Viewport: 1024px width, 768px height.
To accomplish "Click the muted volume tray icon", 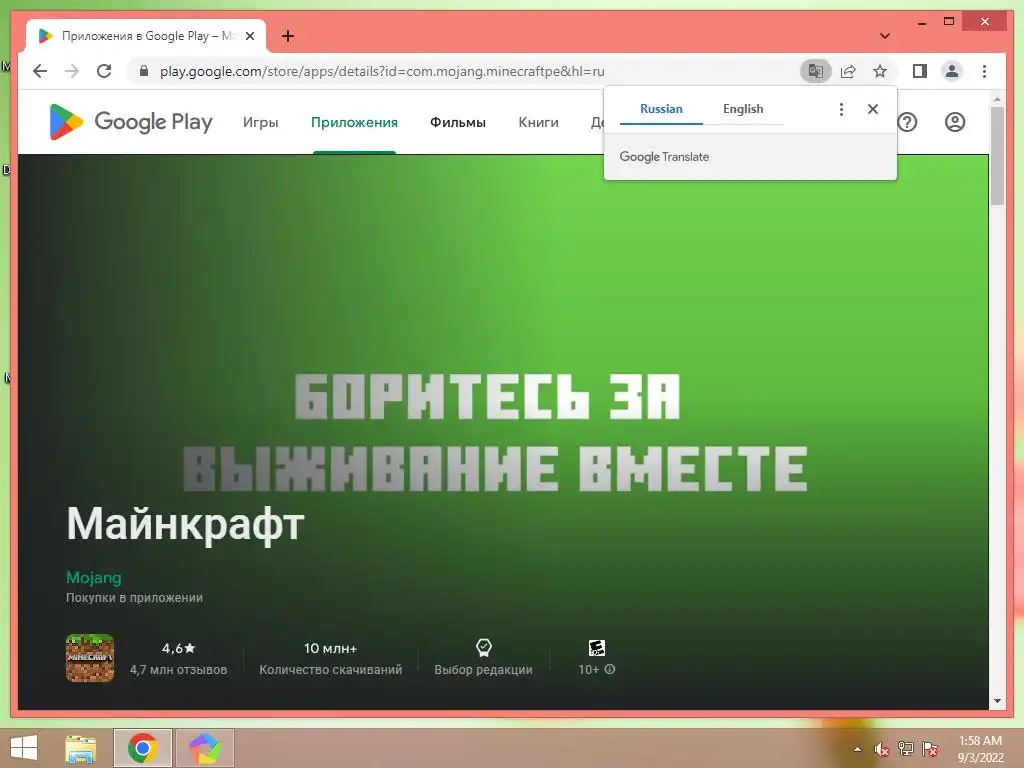I will point(882,749).
